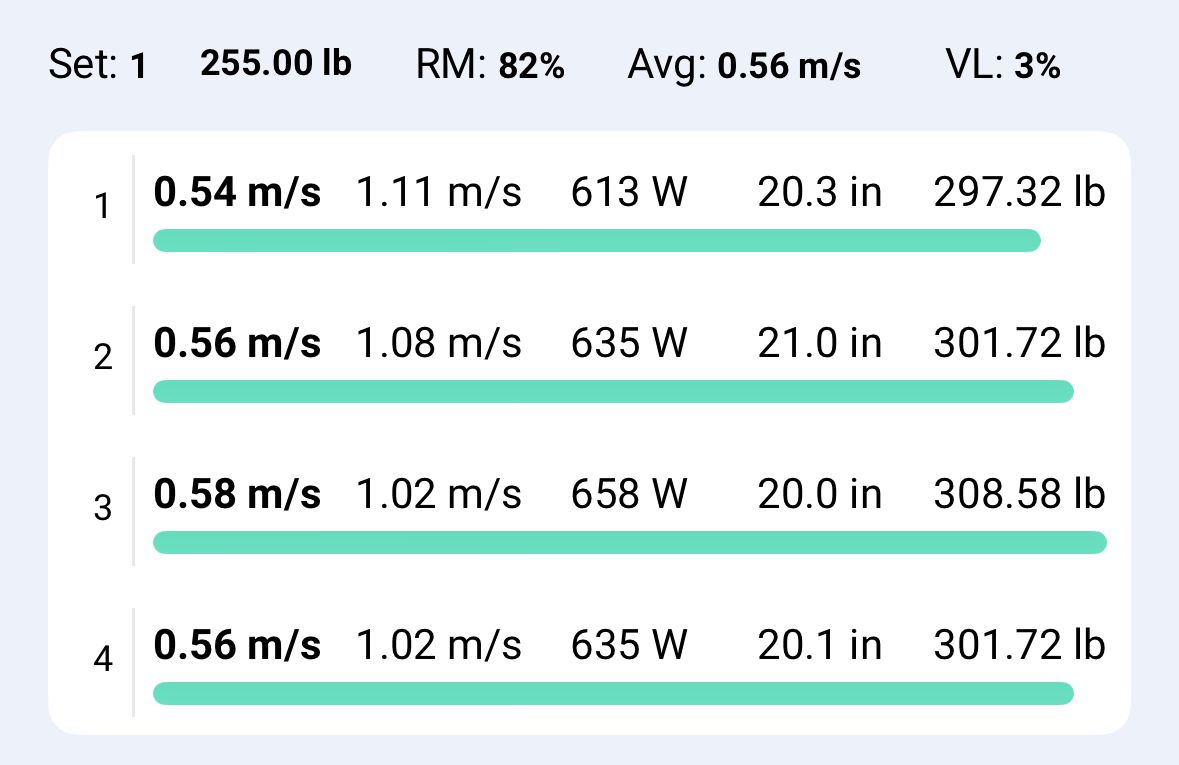Image resolution: width=1179 pixels, height=765 pixels.
Task: Tap rep 3 power 658 W
Action: pos(629,494)
